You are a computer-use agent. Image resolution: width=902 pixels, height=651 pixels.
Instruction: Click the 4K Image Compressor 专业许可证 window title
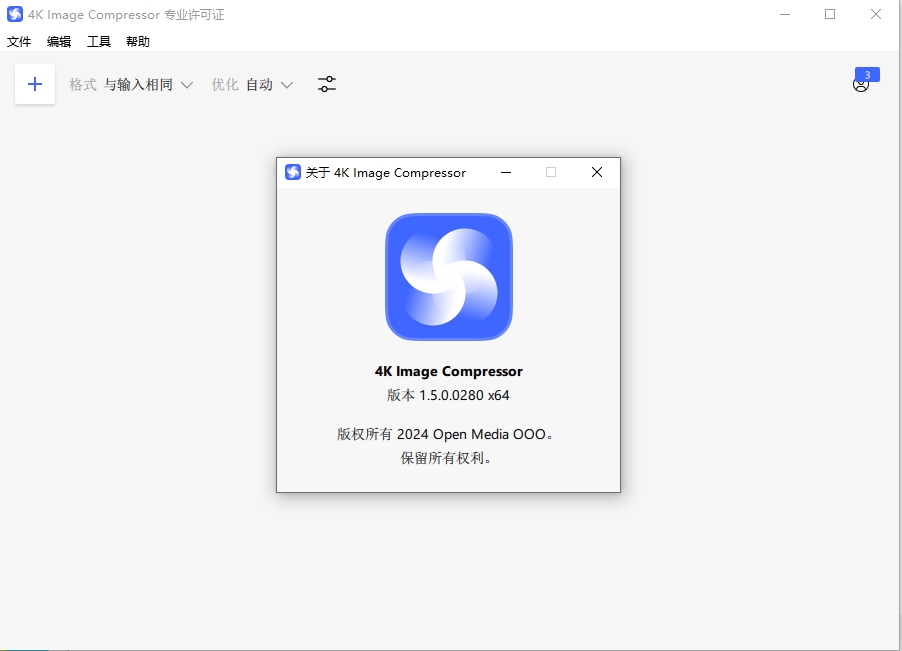(x=126, y=15)
